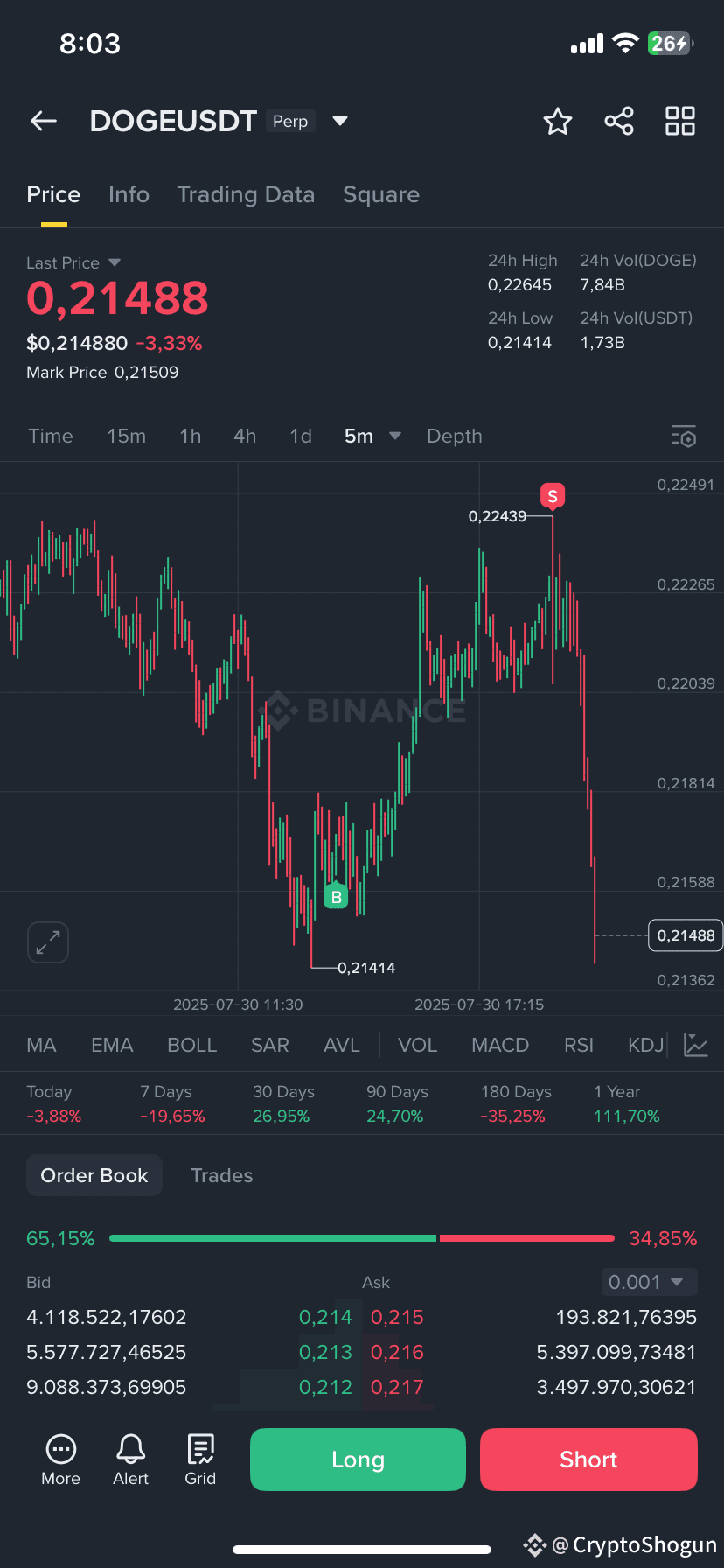Toggle the MA indicator
The image size is (724, 1568).
point(41,1045)
